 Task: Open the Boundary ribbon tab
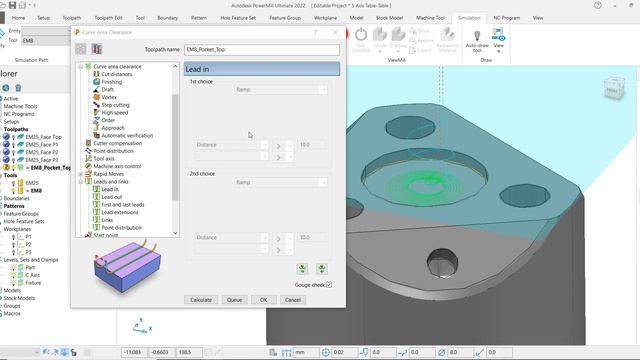click(167, 18)
